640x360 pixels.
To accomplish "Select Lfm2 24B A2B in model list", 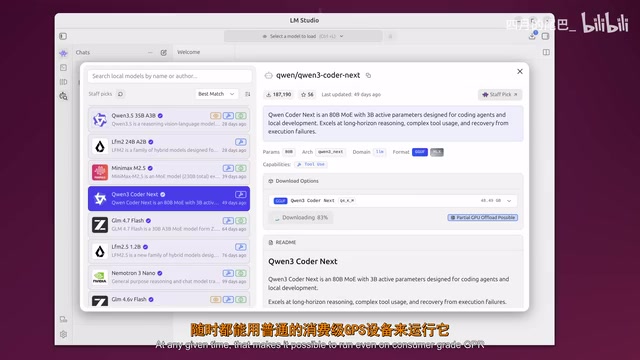I will [x=169, y=146].
